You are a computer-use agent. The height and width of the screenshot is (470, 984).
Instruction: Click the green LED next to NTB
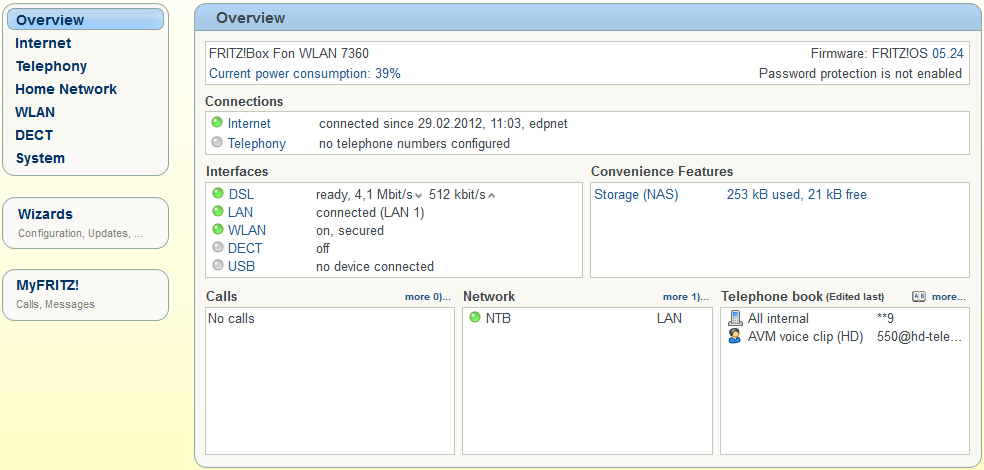coord(474,318)
